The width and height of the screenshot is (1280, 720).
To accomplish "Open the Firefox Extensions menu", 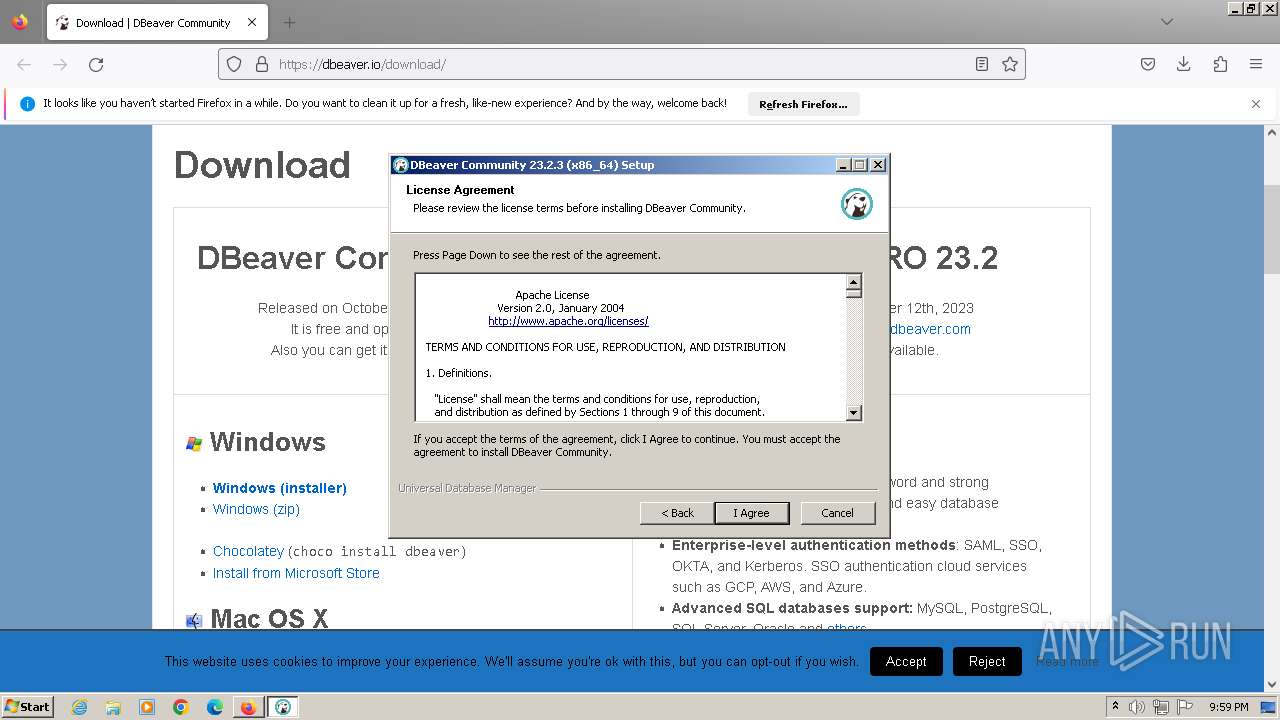I will point(1220,64).
